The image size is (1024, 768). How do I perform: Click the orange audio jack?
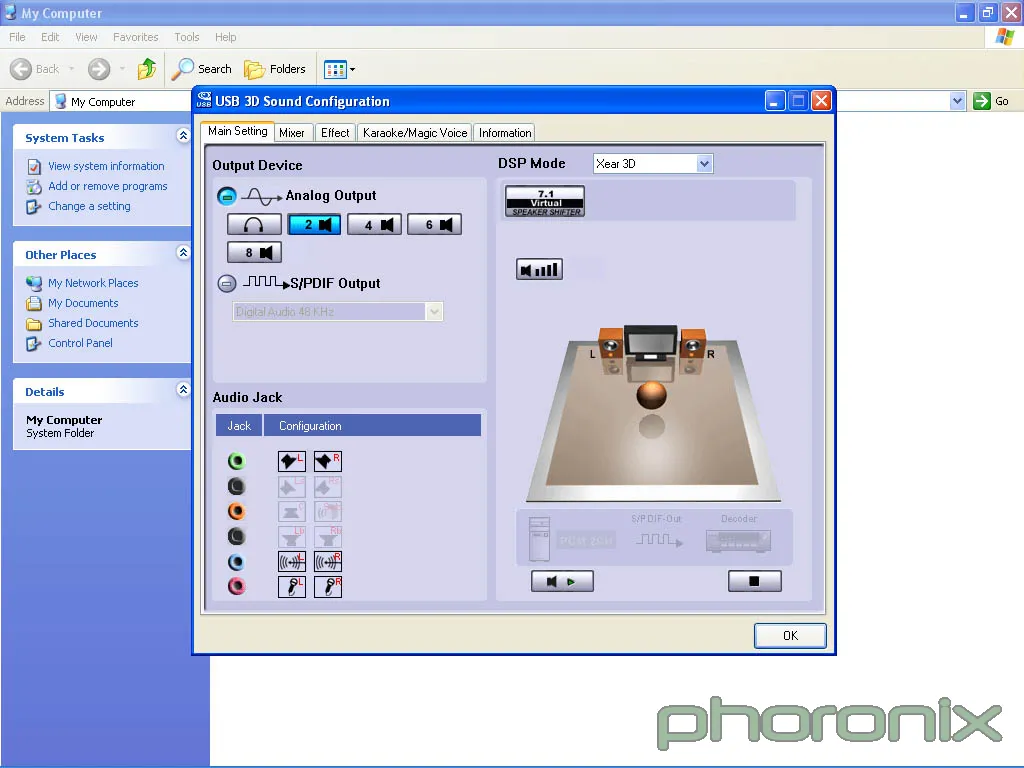pos(236,511)
